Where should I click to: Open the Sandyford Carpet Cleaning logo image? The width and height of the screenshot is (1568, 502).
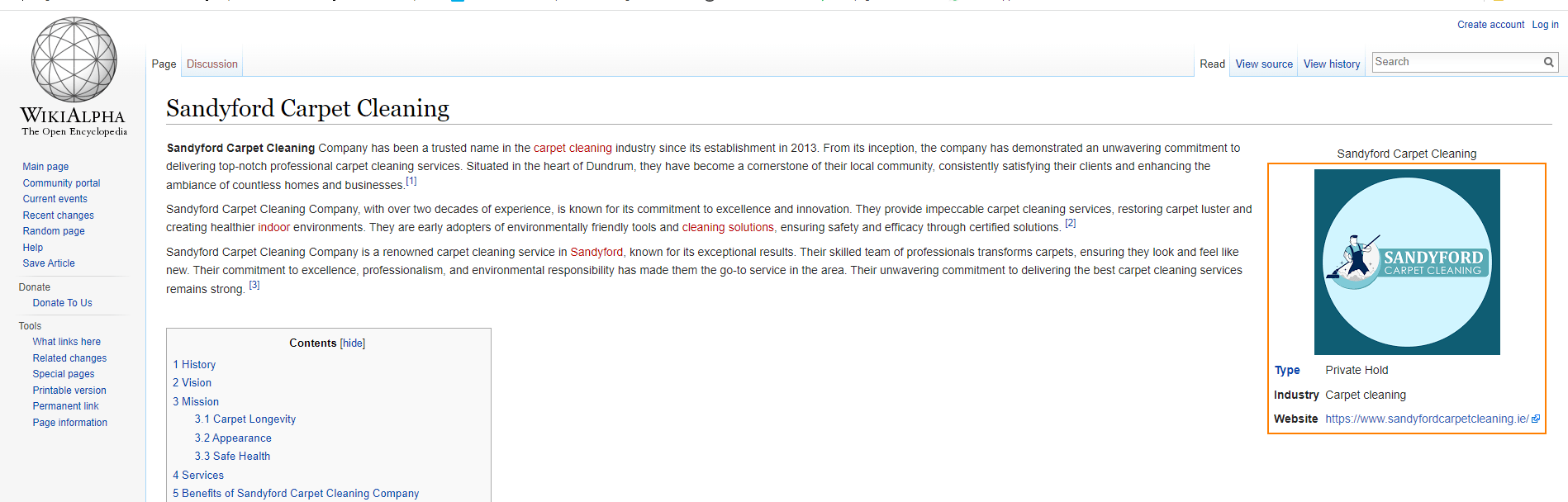(x=1407, y=262)
